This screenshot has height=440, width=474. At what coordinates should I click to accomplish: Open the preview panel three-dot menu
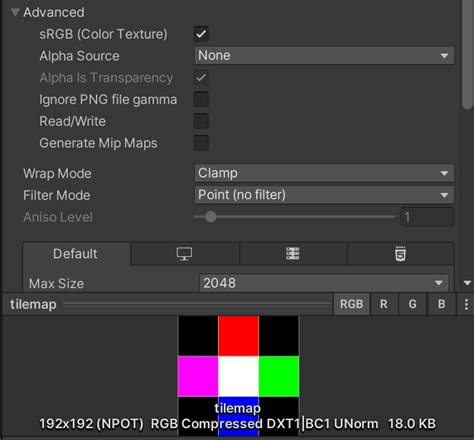click(x=466, y=304)
